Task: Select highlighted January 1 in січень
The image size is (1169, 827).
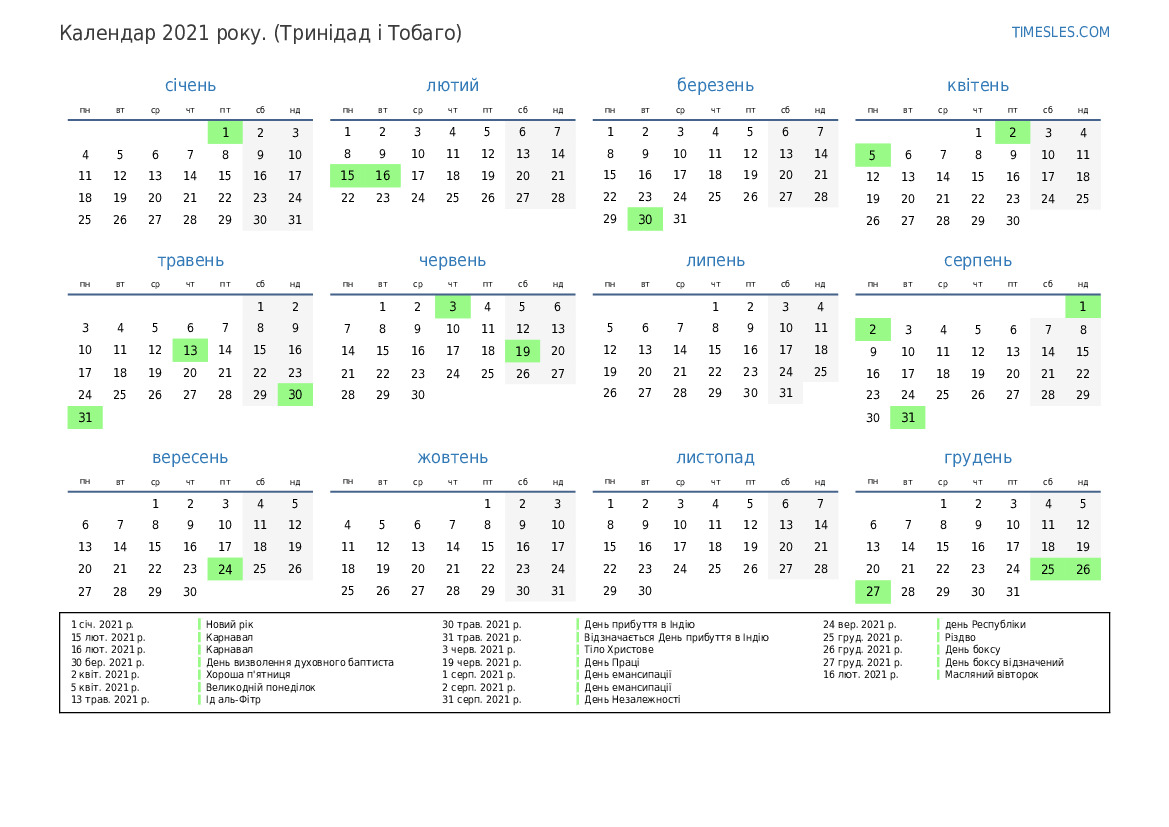Action: 225,133
